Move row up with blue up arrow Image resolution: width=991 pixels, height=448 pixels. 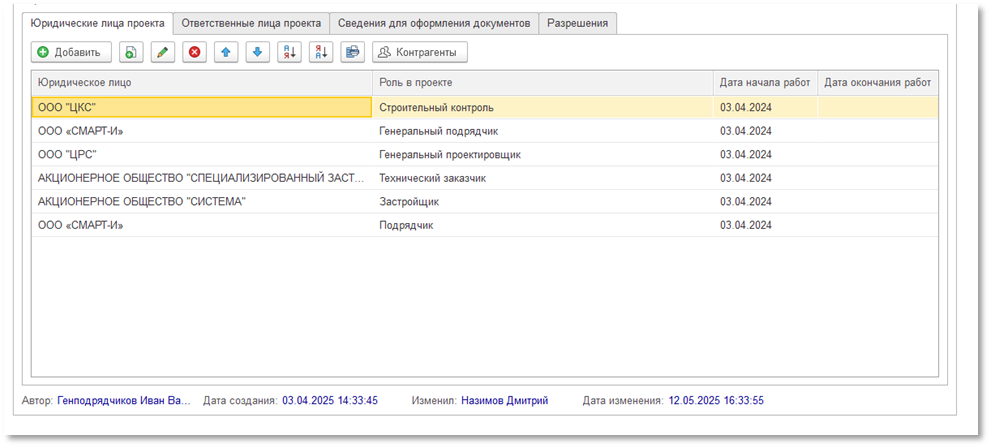[227, 52]
